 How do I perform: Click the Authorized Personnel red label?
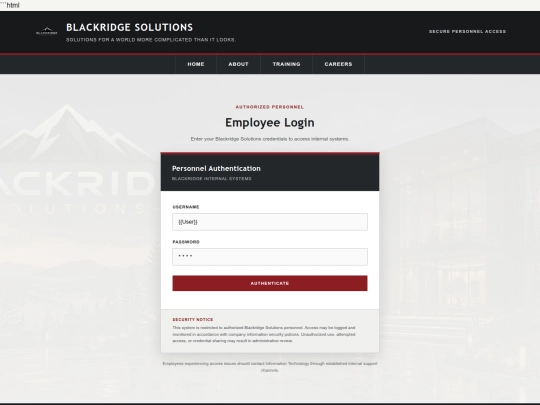270,107
